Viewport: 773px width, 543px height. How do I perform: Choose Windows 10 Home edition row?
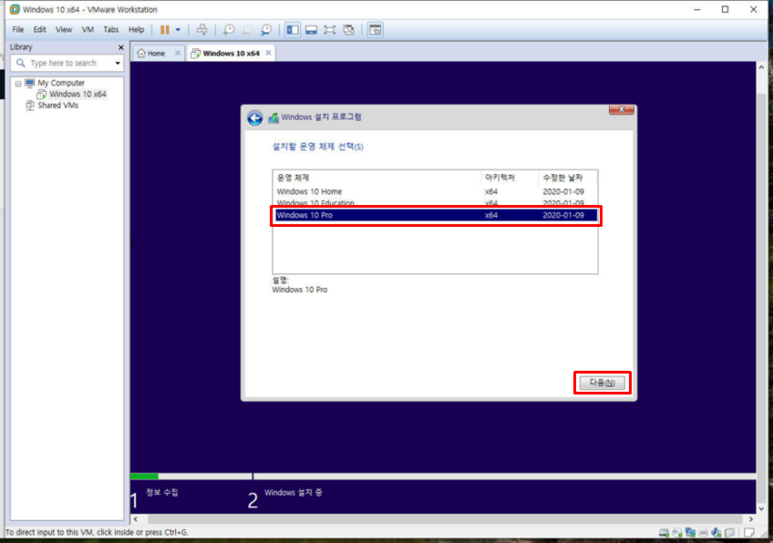[x=435, y=191]
